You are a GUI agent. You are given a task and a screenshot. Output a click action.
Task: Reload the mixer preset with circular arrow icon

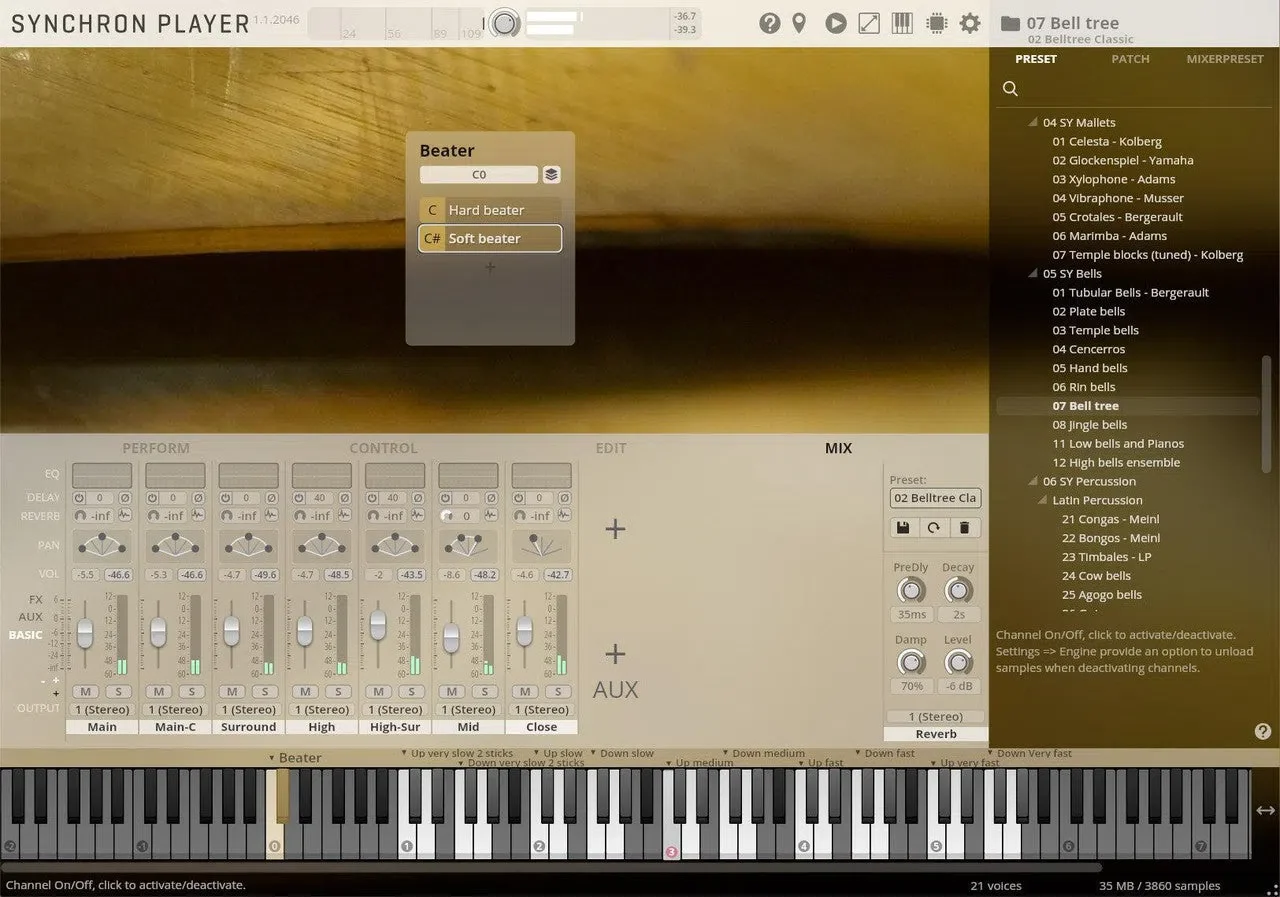coord(933,528)
